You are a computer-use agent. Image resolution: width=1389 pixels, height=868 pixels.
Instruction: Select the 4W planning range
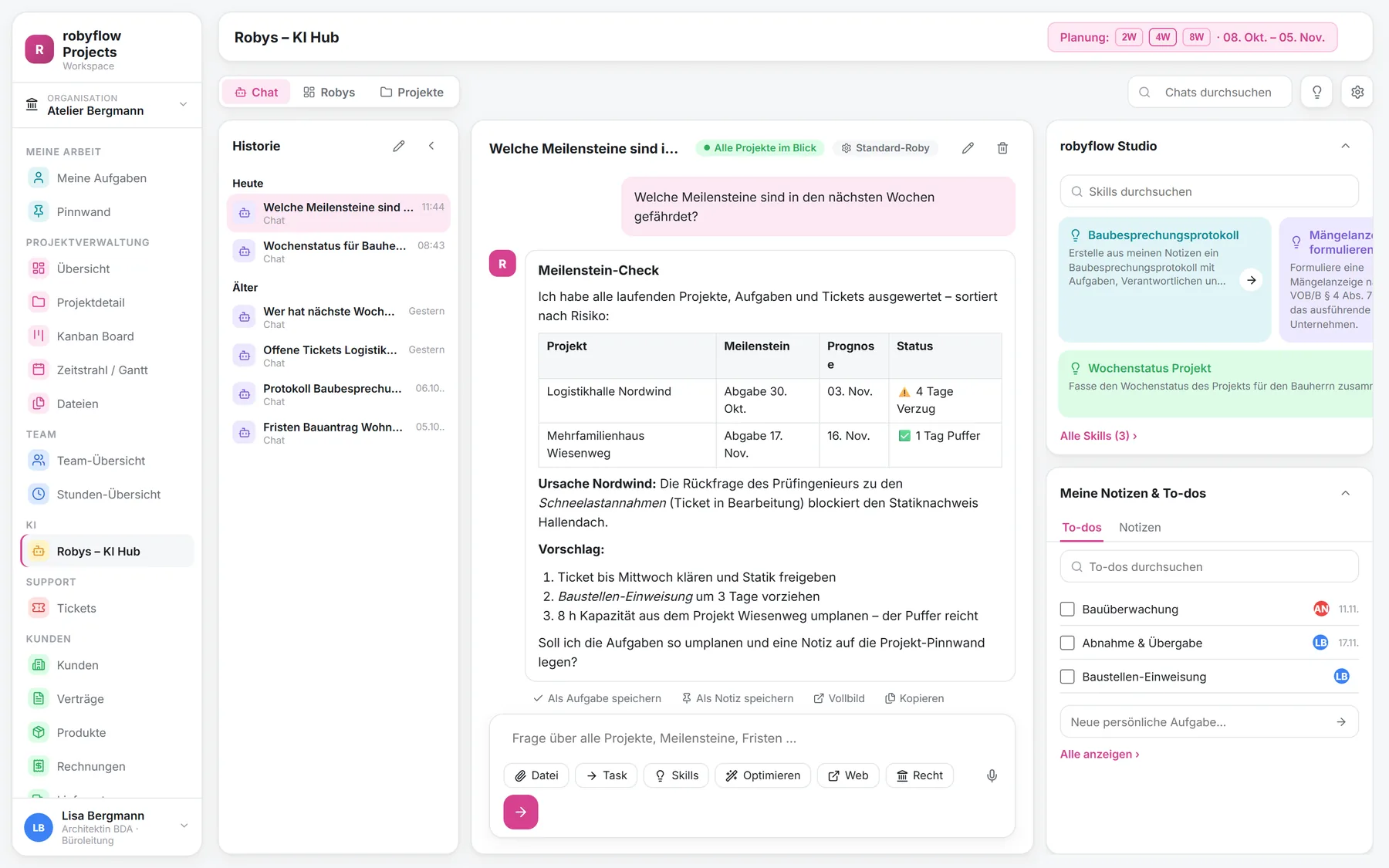click(1163, 37)
